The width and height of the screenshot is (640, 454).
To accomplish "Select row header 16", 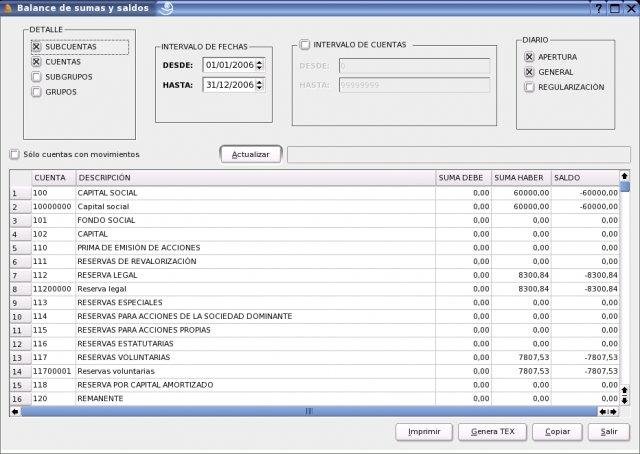I will coord(20,399).
